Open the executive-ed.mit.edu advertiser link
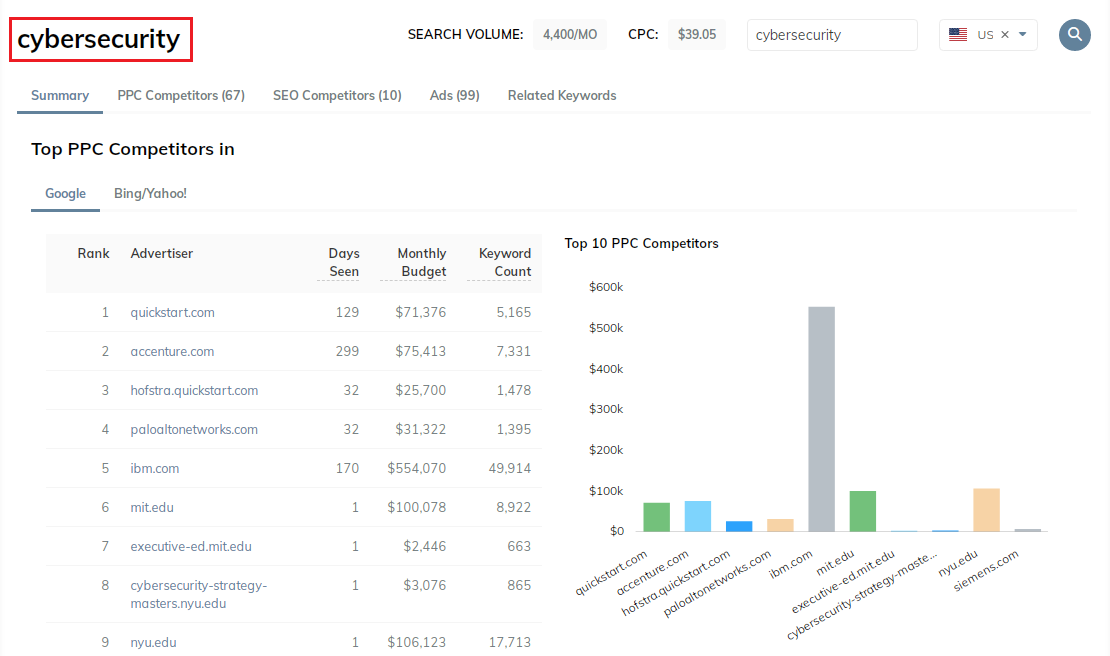Viewport: 1110px width, 656px height. point(191,546)
